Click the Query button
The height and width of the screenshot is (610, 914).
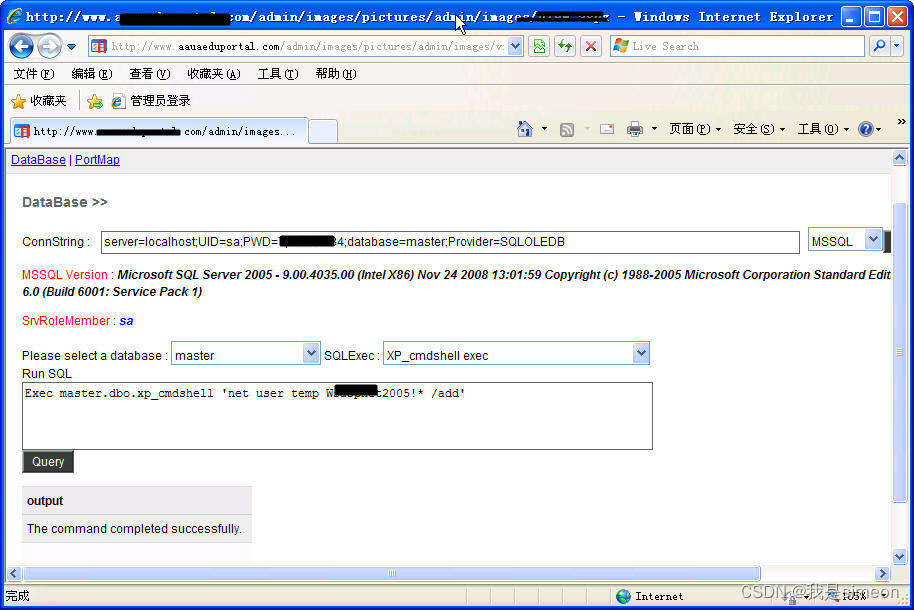click(x=48, y=462)
